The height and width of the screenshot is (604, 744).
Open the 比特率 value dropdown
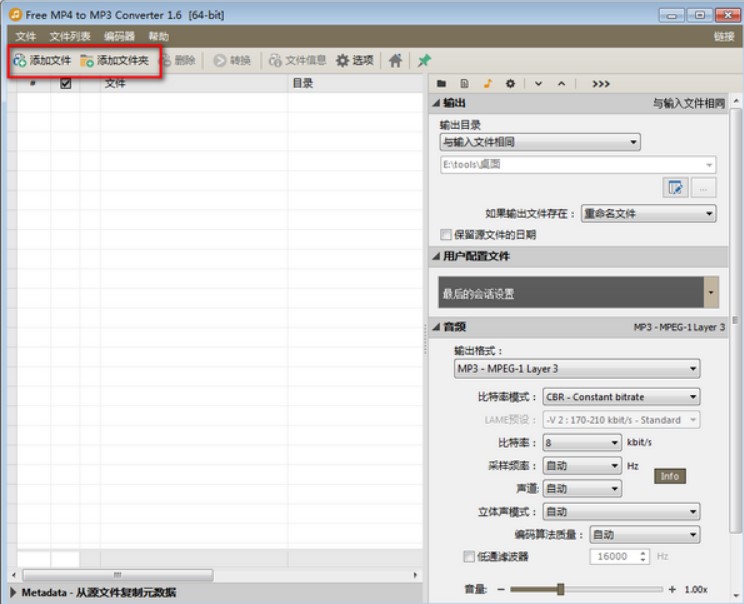pos(582,443)
